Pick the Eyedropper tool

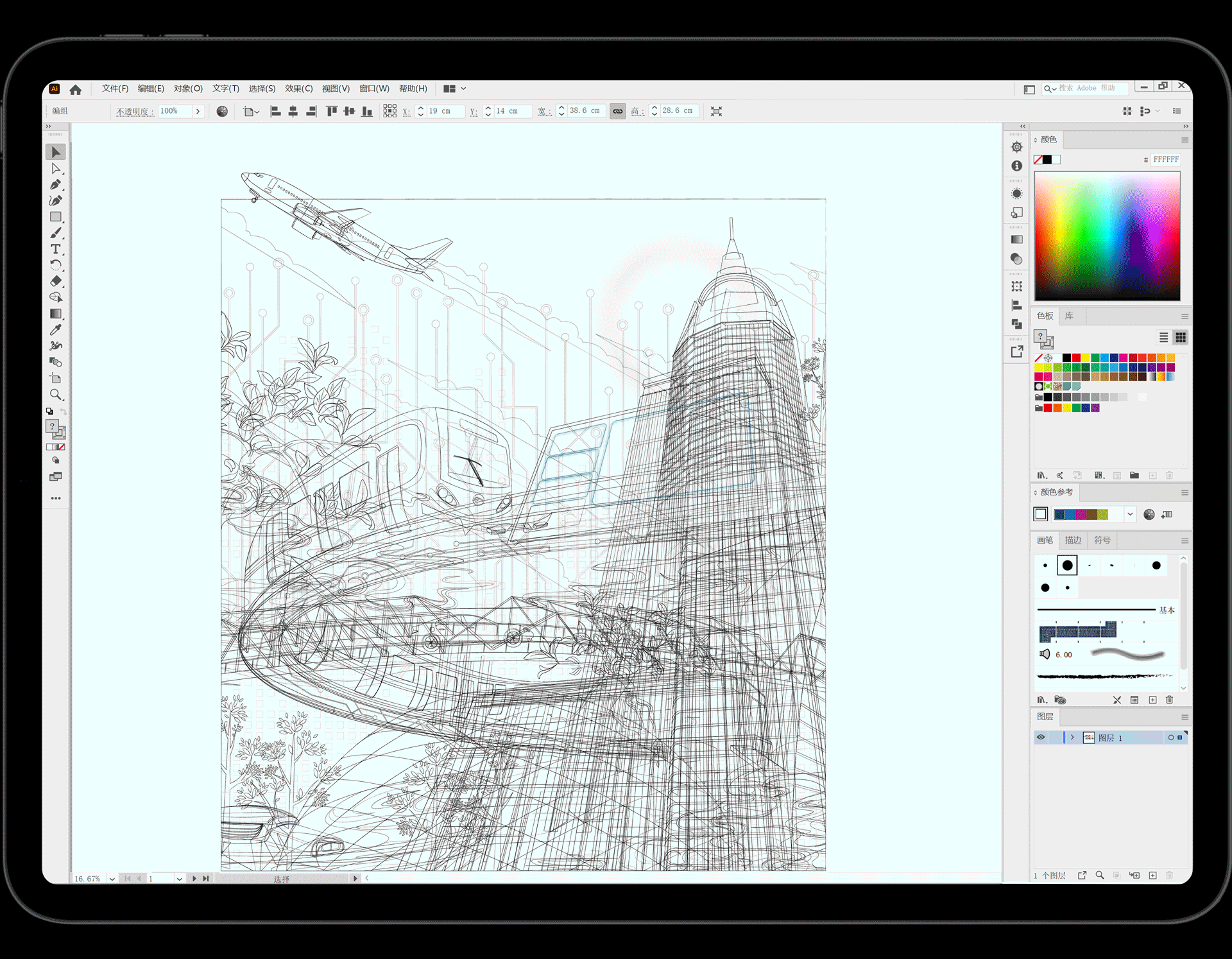(56, 330)
